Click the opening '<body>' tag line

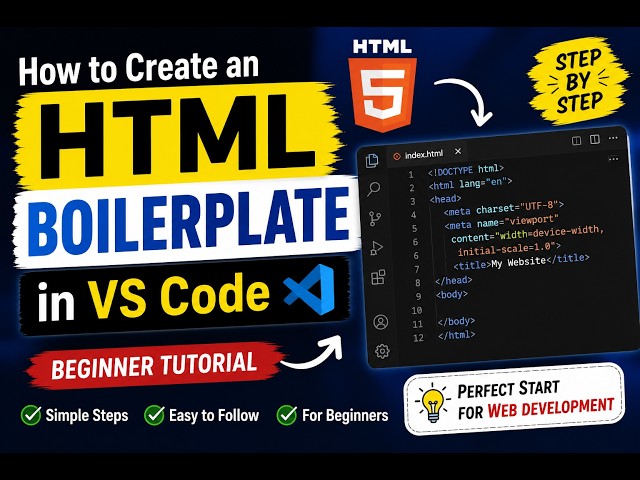[451, 294]
